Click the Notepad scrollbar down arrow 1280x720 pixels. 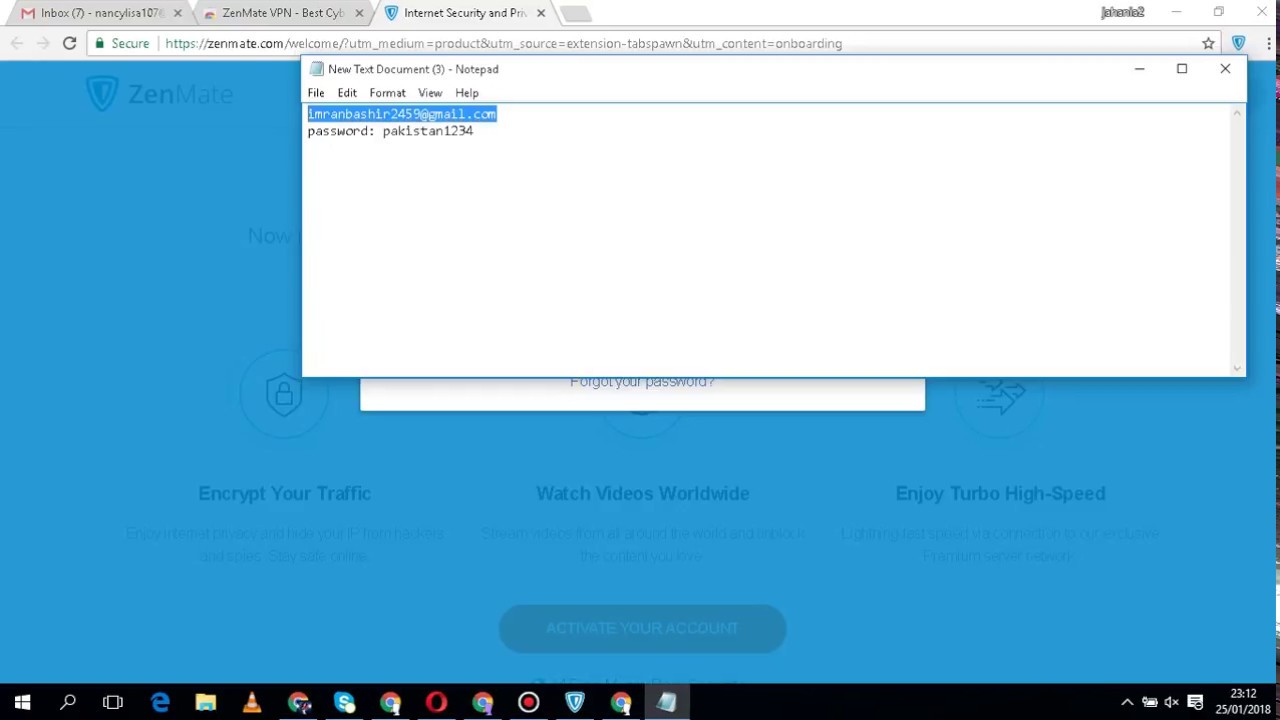click(x=1237, y=369)
